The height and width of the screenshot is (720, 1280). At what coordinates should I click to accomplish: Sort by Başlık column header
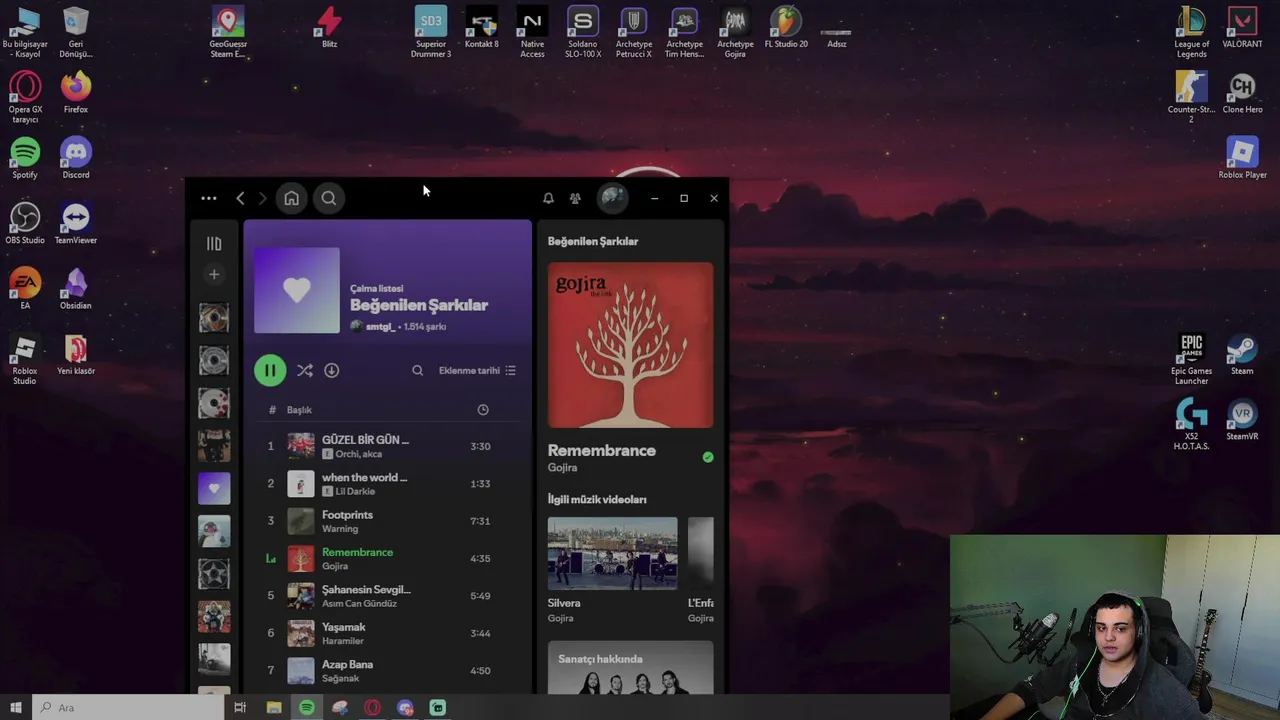[x=299, y=410]
